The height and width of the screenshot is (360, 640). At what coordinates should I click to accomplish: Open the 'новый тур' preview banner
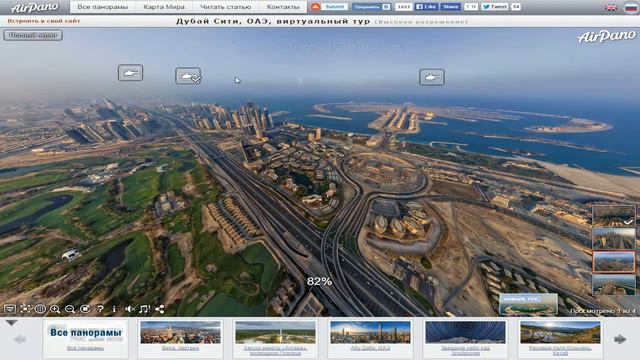click(528, 304)
